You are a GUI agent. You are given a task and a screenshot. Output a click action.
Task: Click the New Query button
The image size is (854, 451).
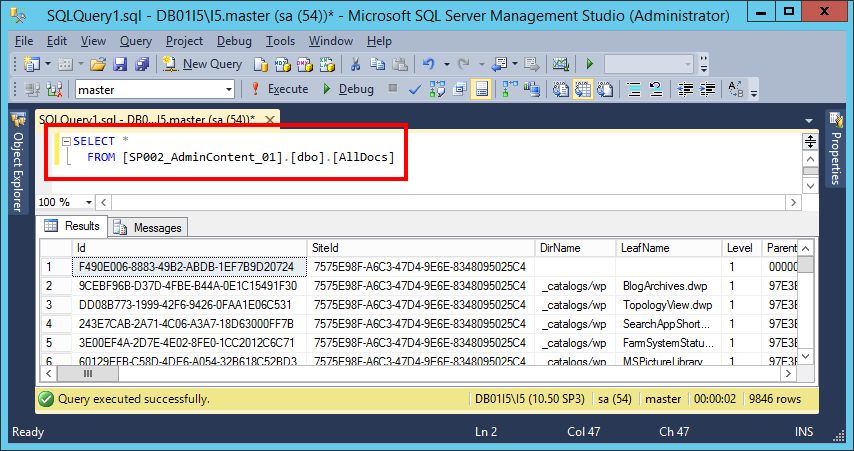(202, 64)
